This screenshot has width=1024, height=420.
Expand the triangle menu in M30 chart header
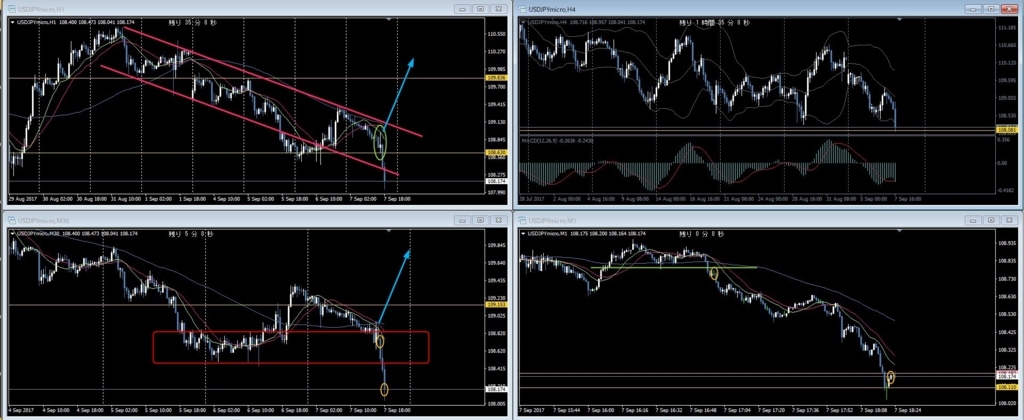click(13, 233)
